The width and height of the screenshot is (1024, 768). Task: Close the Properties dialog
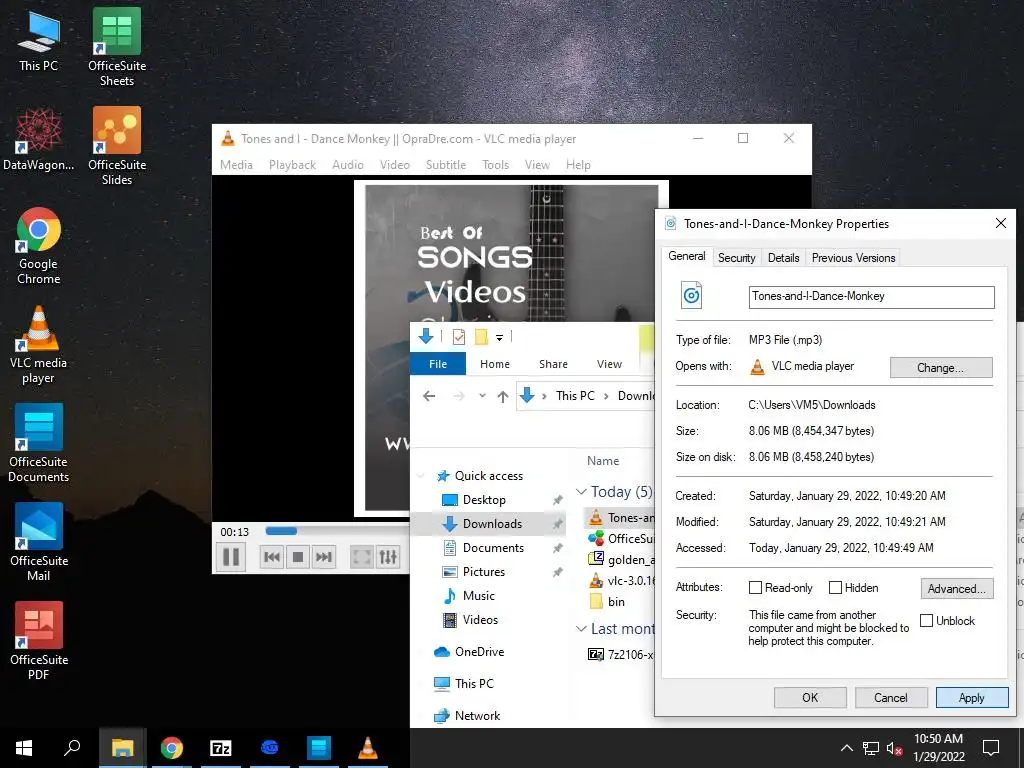[1000, 223]
